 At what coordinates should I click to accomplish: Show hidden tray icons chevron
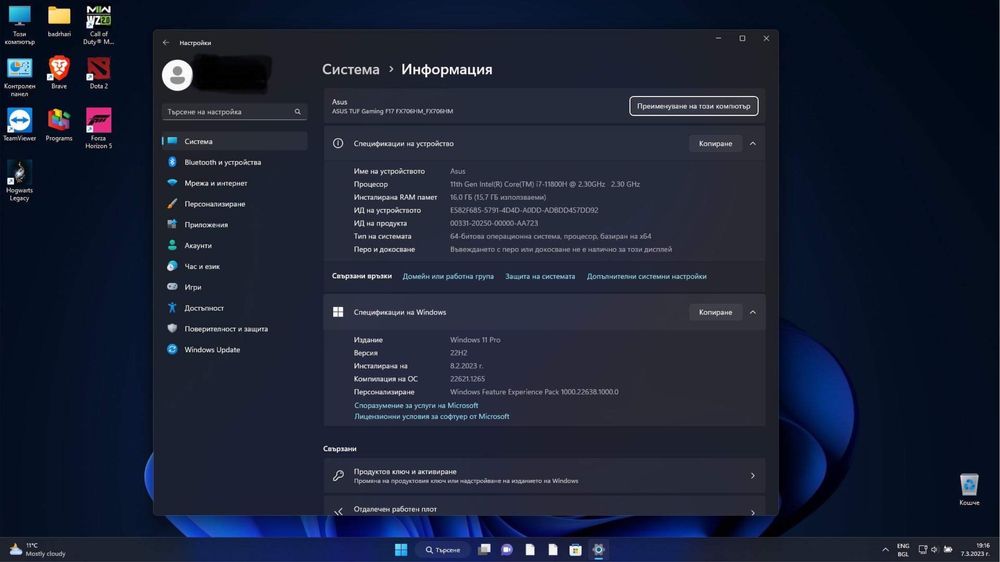click(885, 550)
